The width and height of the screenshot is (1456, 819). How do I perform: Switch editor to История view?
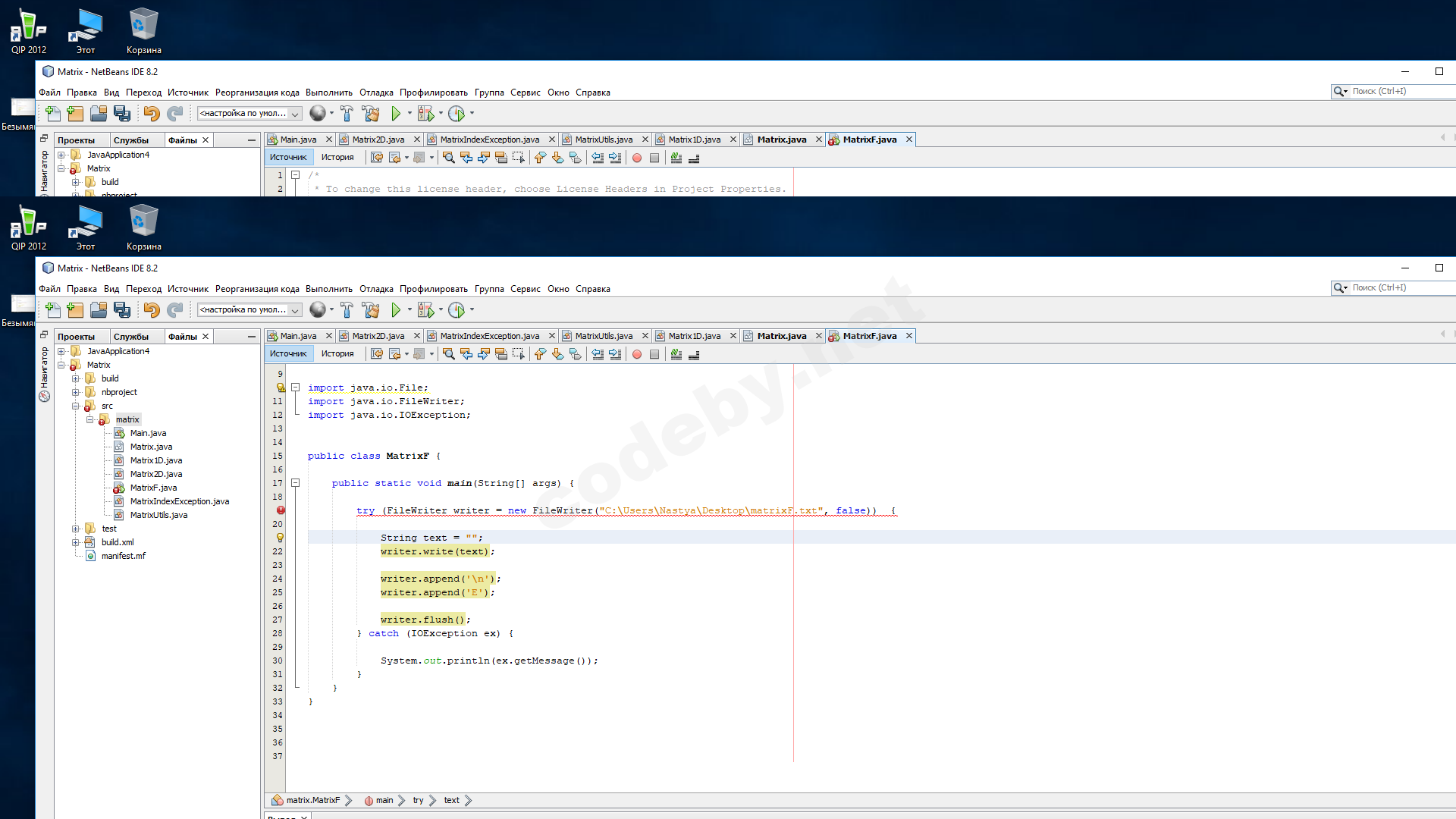point(337,354)
